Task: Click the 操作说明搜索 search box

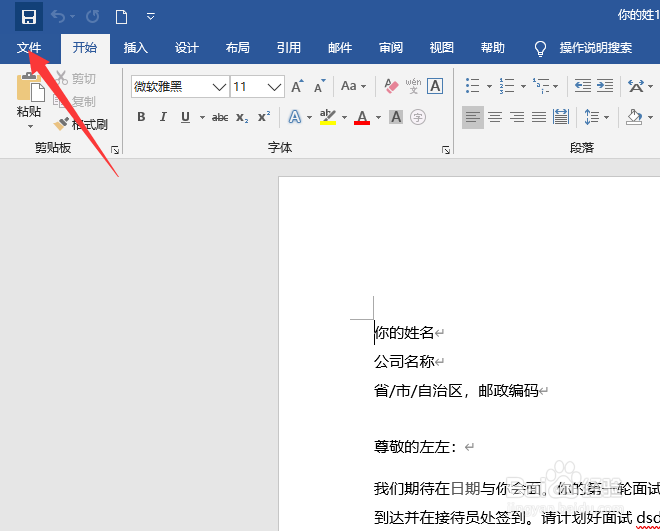Action: pyautogui.click(x=596, y=48)
